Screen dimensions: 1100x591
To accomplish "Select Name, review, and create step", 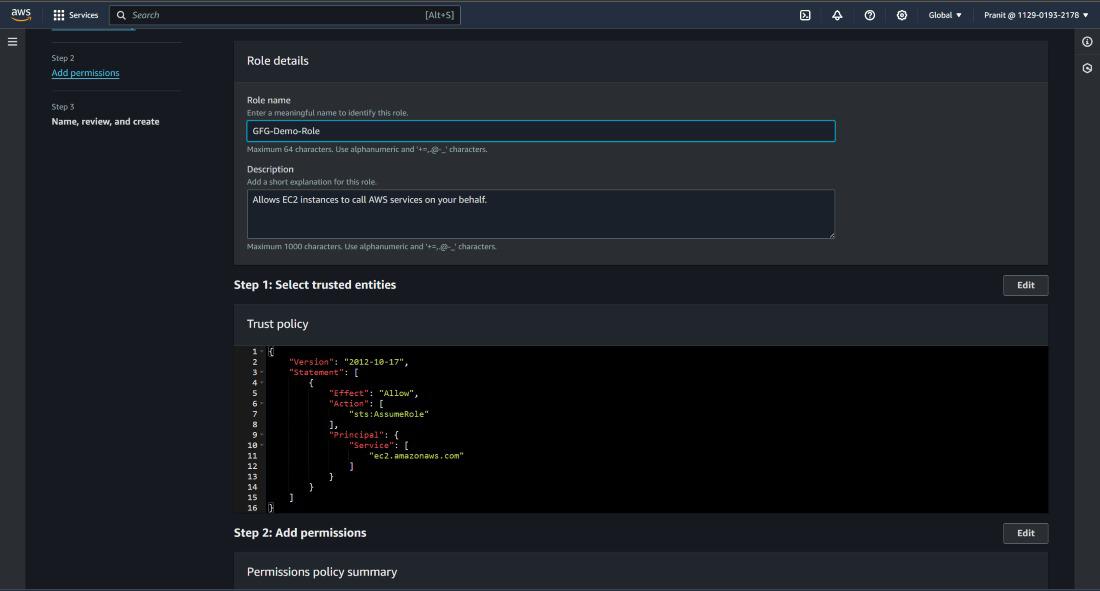I will point(105,121).
